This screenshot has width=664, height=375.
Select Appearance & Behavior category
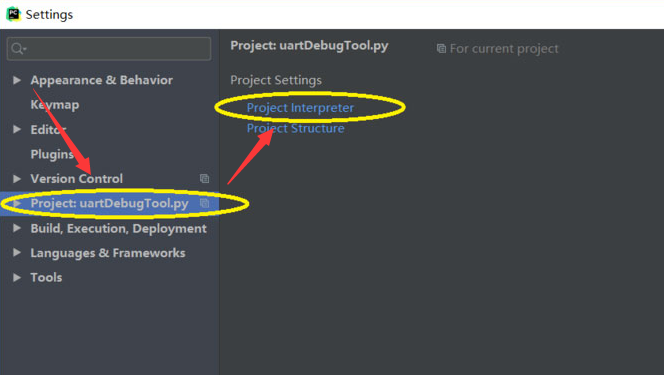[102, 80]
